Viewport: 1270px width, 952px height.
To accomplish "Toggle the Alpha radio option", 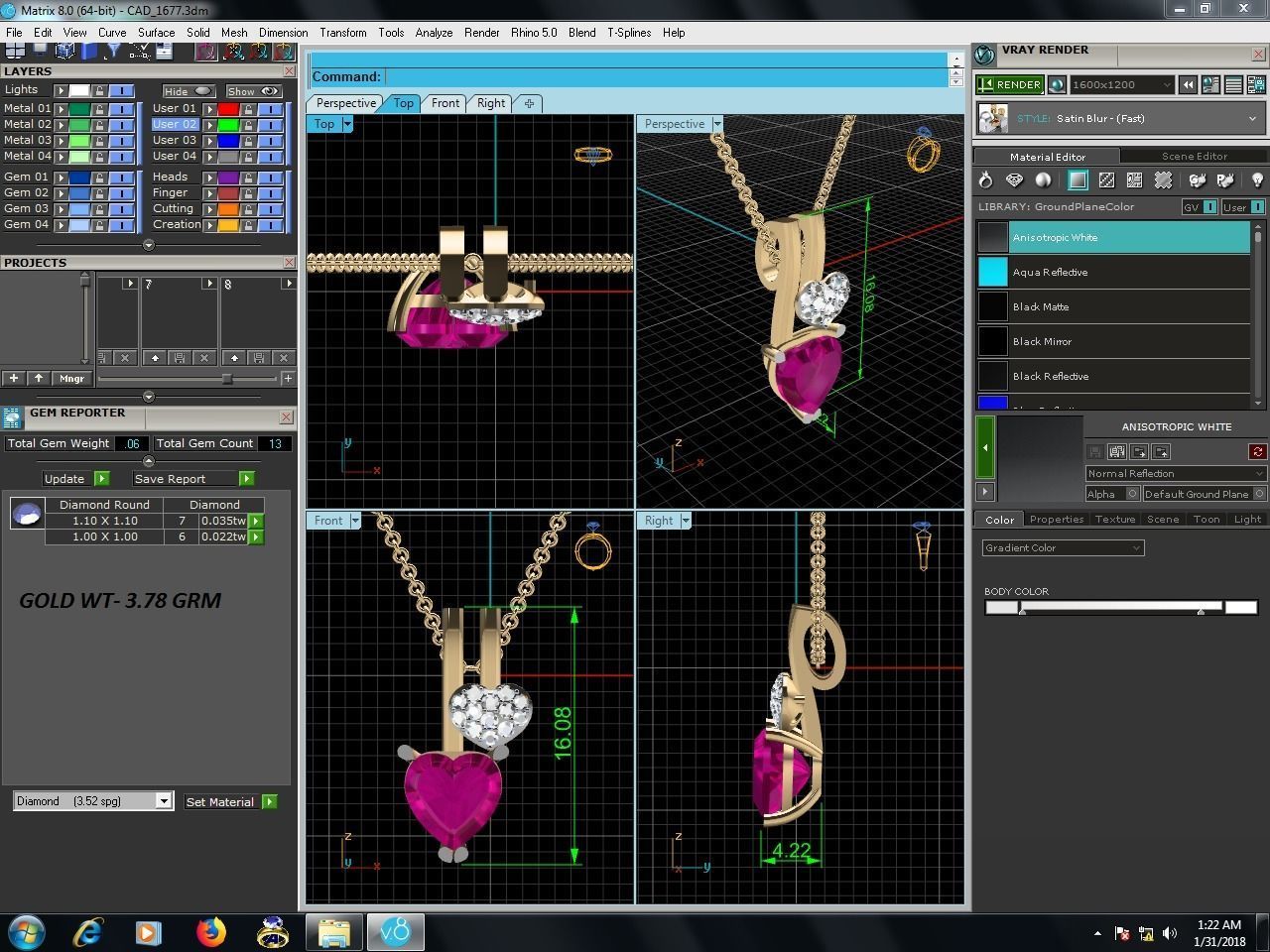I will [1132, 494].
